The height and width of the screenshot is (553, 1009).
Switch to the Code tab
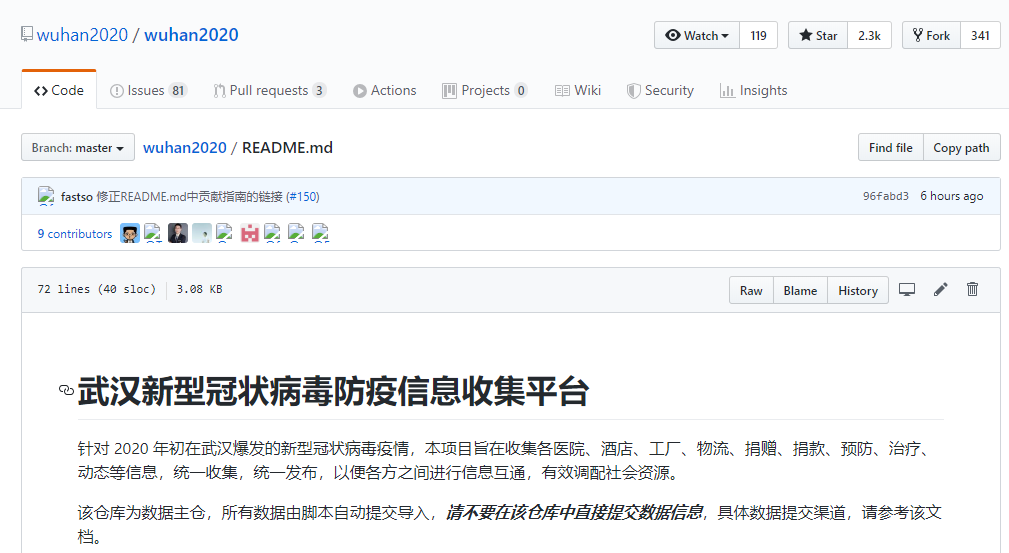click(x=59, y=90)
